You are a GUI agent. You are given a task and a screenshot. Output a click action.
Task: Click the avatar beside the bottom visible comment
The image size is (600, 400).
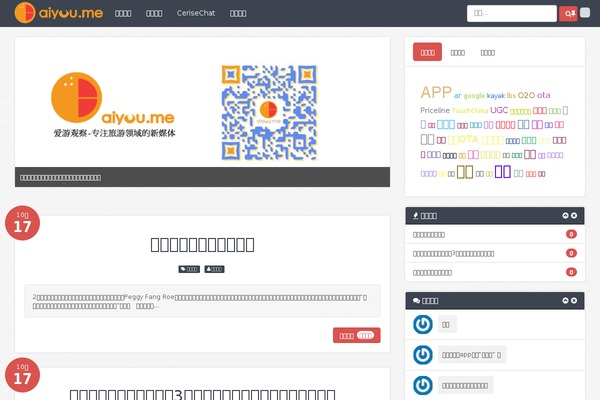click(x=423, y=385)
